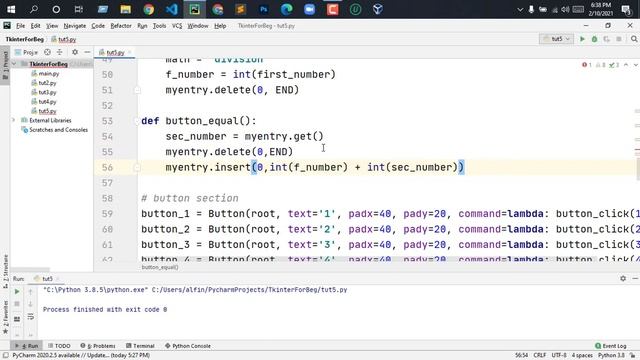Click the error indicator in editor corner
This screenshot has height=360, width=640.
(587, 65)
